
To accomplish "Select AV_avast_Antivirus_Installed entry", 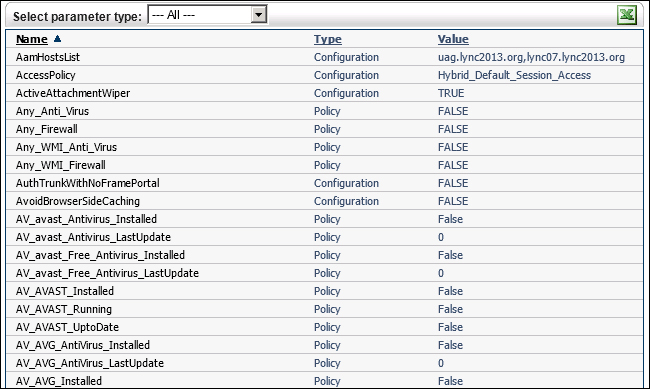I will [86, 219].
